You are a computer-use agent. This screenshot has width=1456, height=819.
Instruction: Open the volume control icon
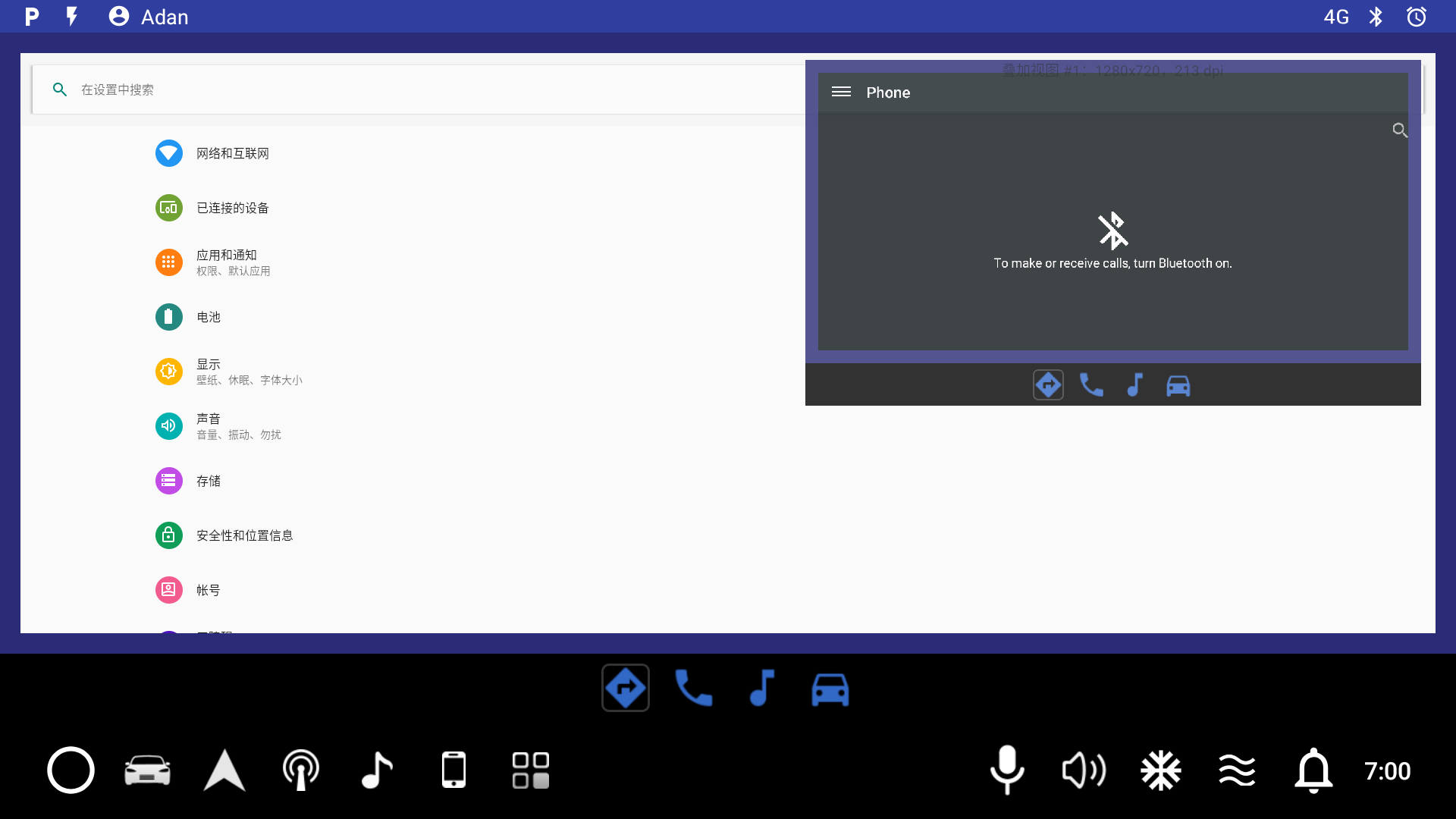point(1084,770)
